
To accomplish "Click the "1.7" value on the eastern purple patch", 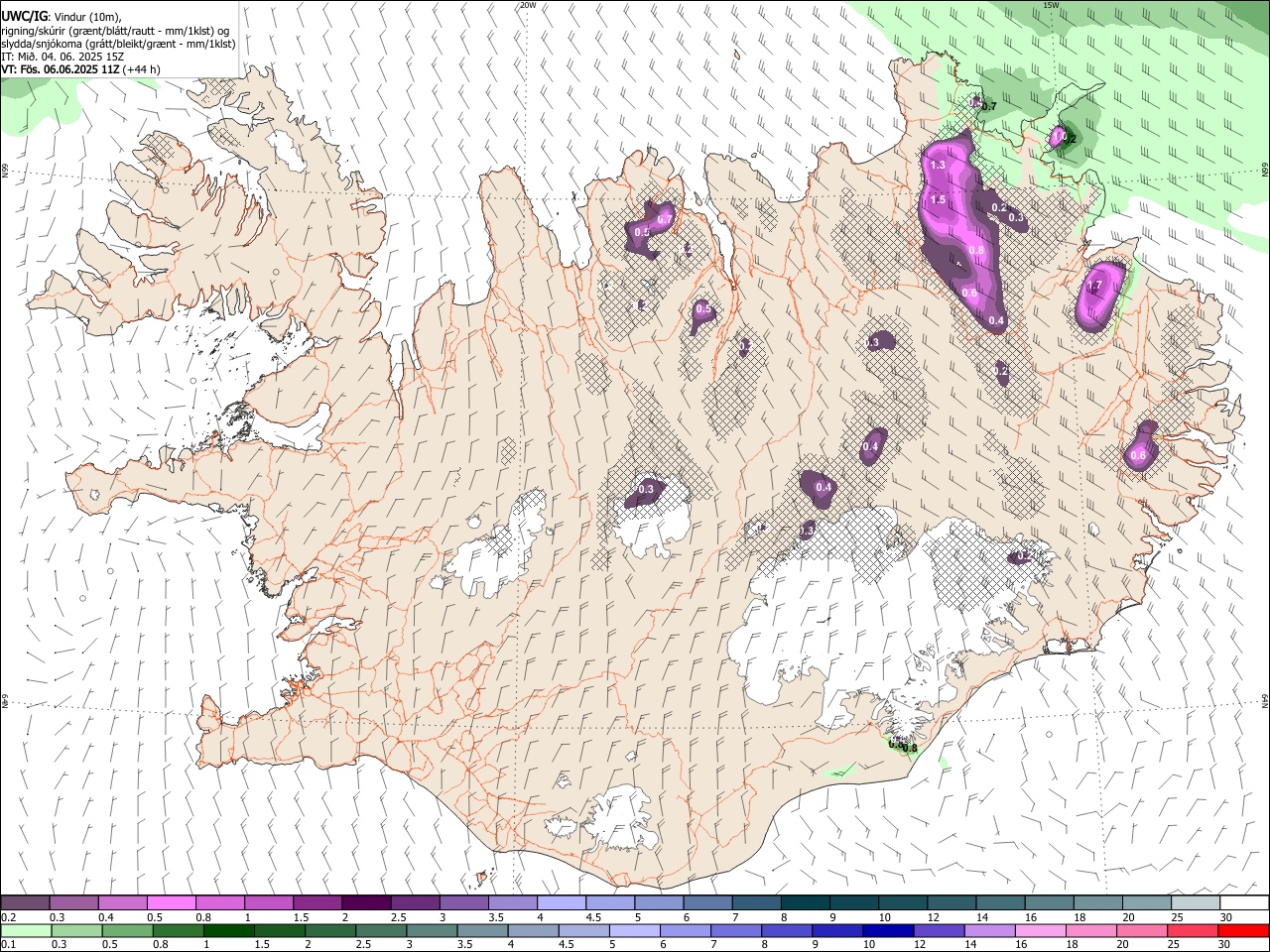I will 1094,286.
